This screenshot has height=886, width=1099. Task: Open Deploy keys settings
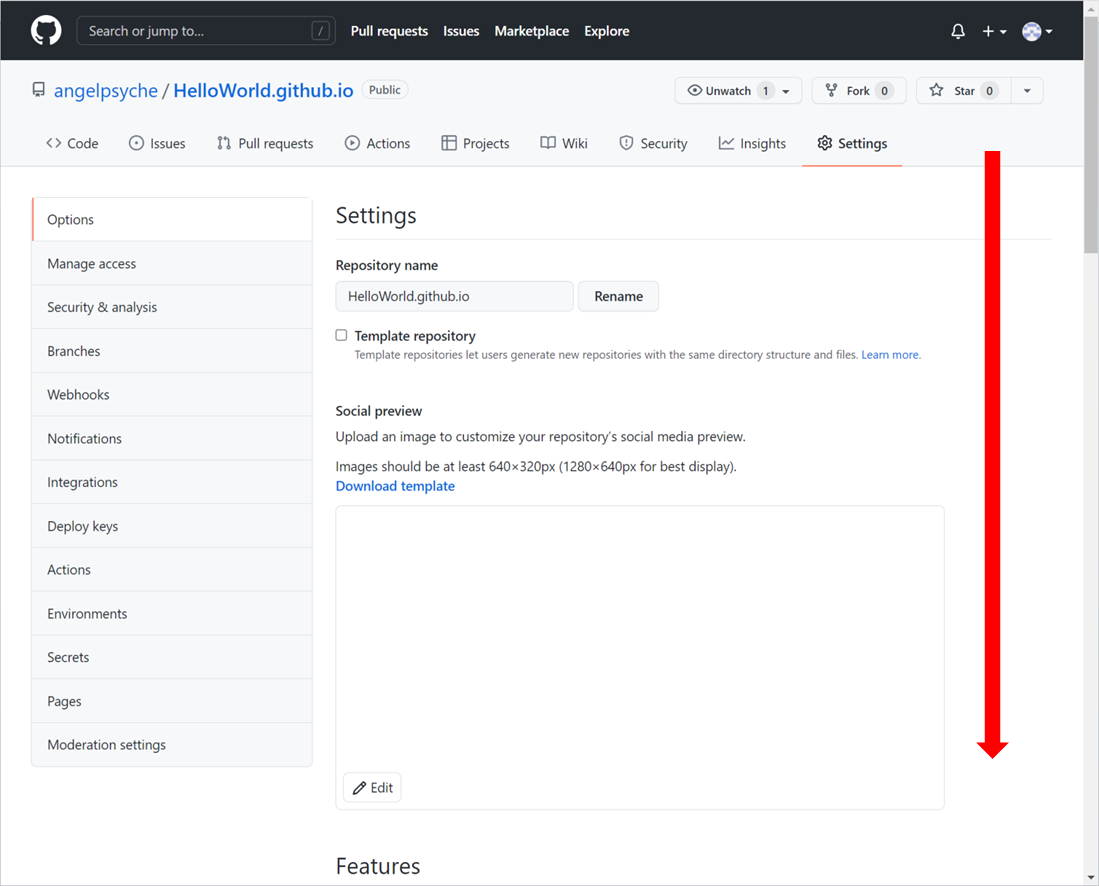point(172,526)
